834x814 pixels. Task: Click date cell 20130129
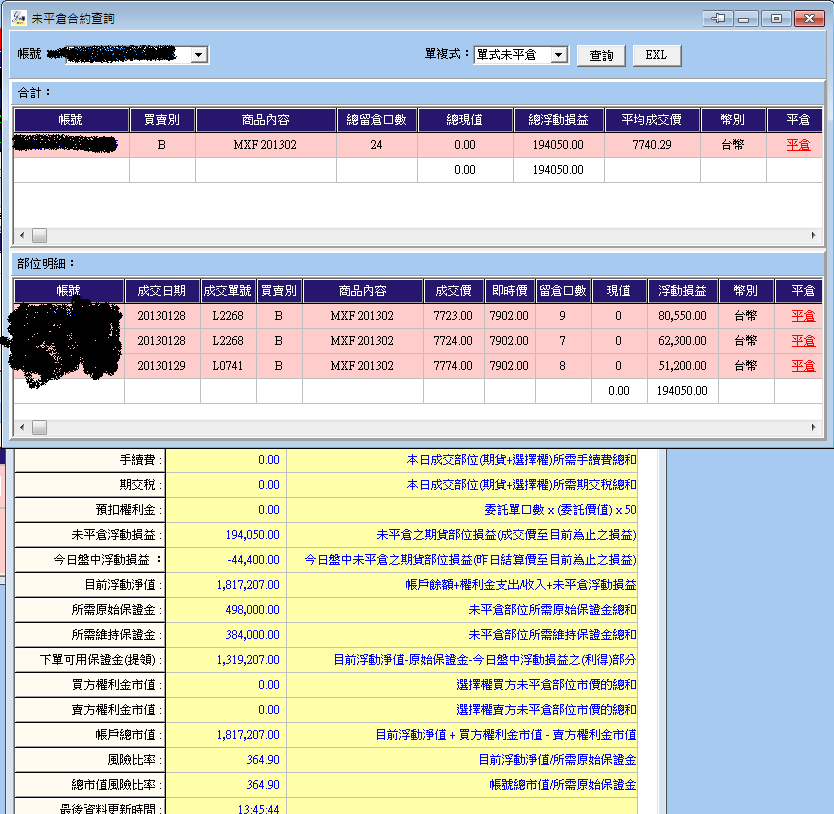coord(162,366)
